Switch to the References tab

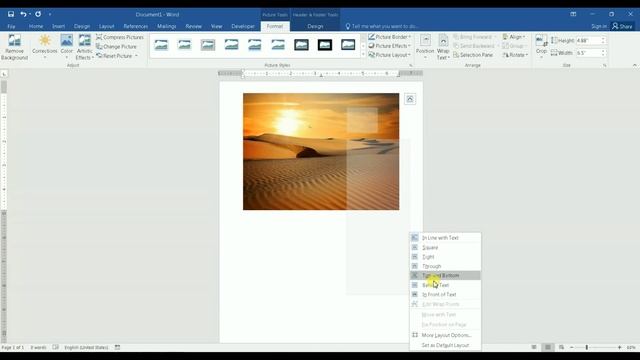click(136, 26)
